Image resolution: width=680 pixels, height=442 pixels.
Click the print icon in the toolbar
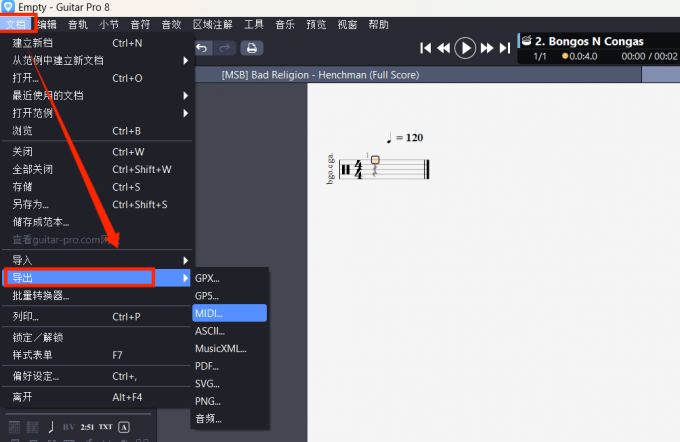click(252, 47)
